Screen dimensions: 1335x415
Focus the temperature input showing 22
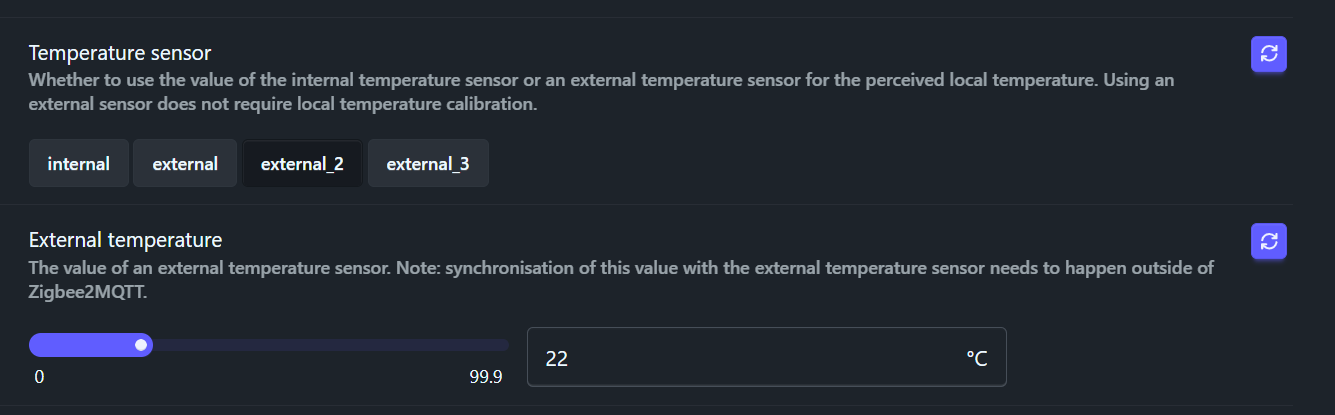coord(740,357)
